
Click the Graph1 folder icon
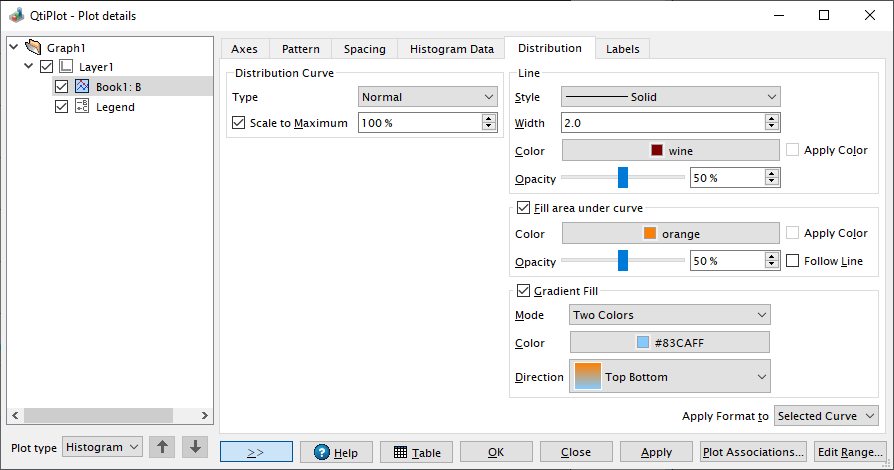(33, 47)
